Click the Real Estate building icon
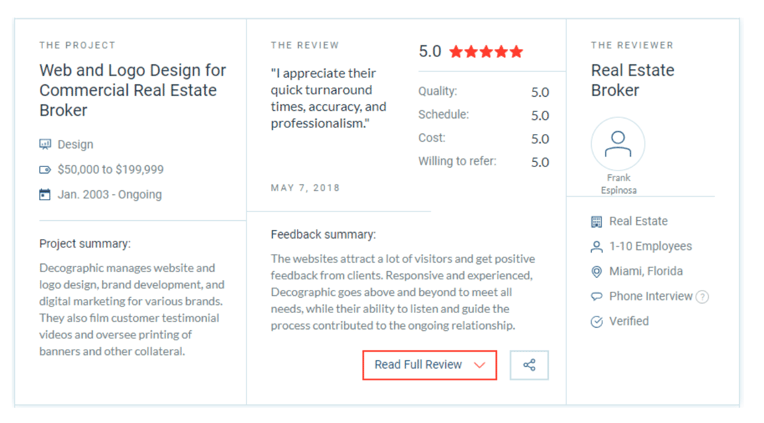The image size is (764, 423). (x=596, y=222)
